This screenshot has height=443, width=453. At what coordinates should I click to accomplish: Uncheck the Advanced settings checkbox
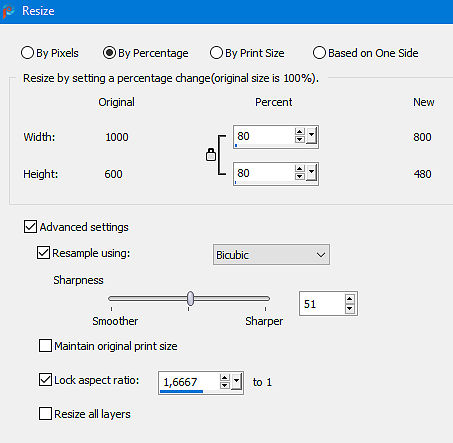(30, 226)
